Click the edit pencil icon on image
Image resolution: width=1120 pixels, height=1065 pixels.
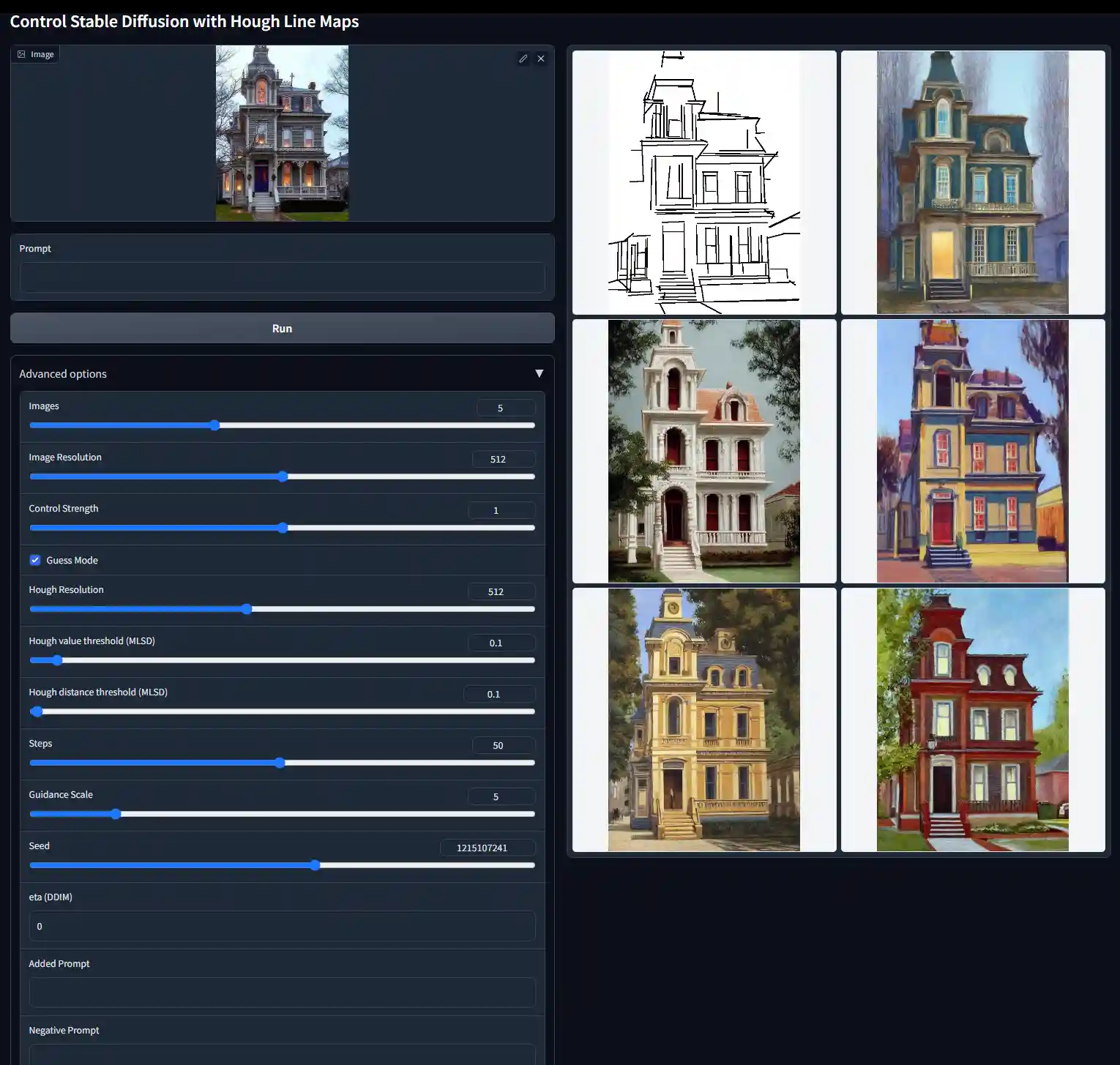click(x=523, y=59)
